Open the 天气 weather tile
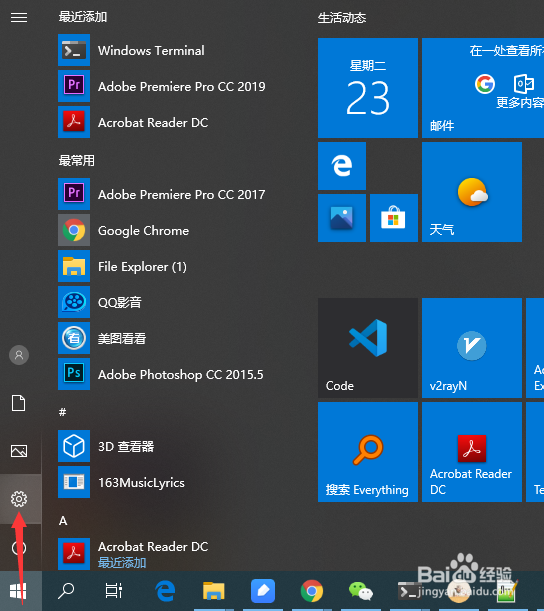Viewport: 544px width, 611px height. pos(472,192)
